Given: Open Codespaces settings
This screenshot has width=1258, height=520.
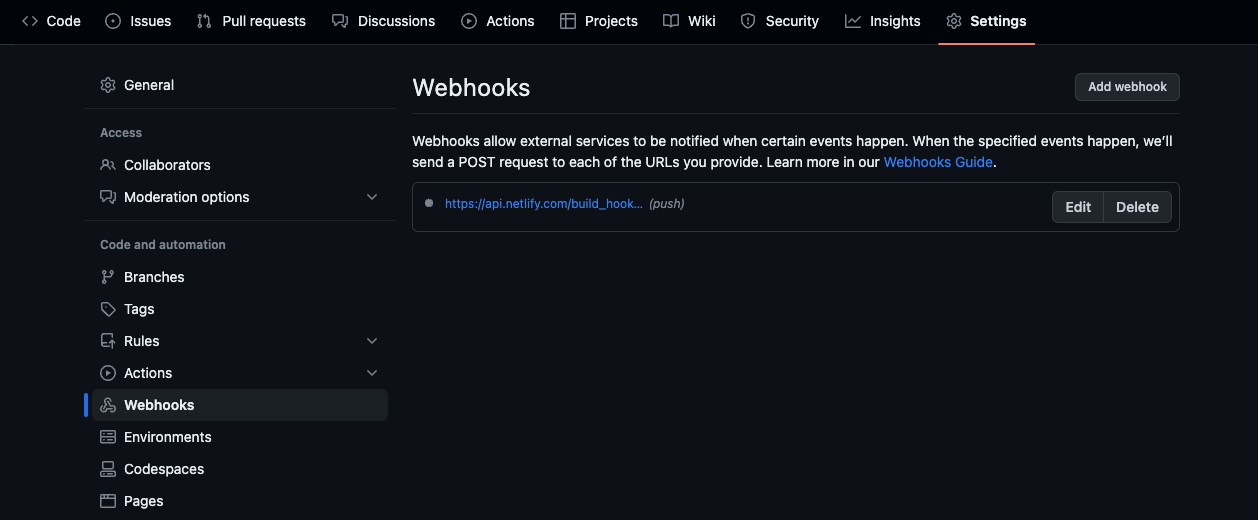Looking at the screenshot, I should [x=240, y=469].
